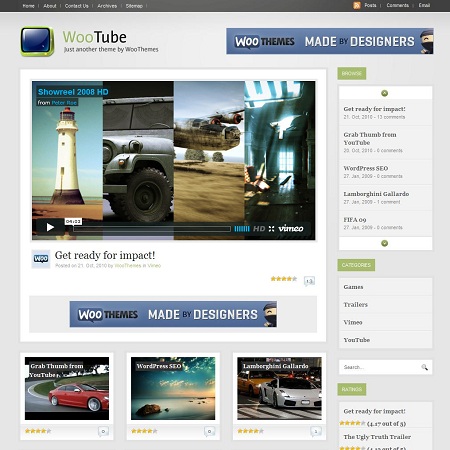Open Archives in top menu

(107, 6)
